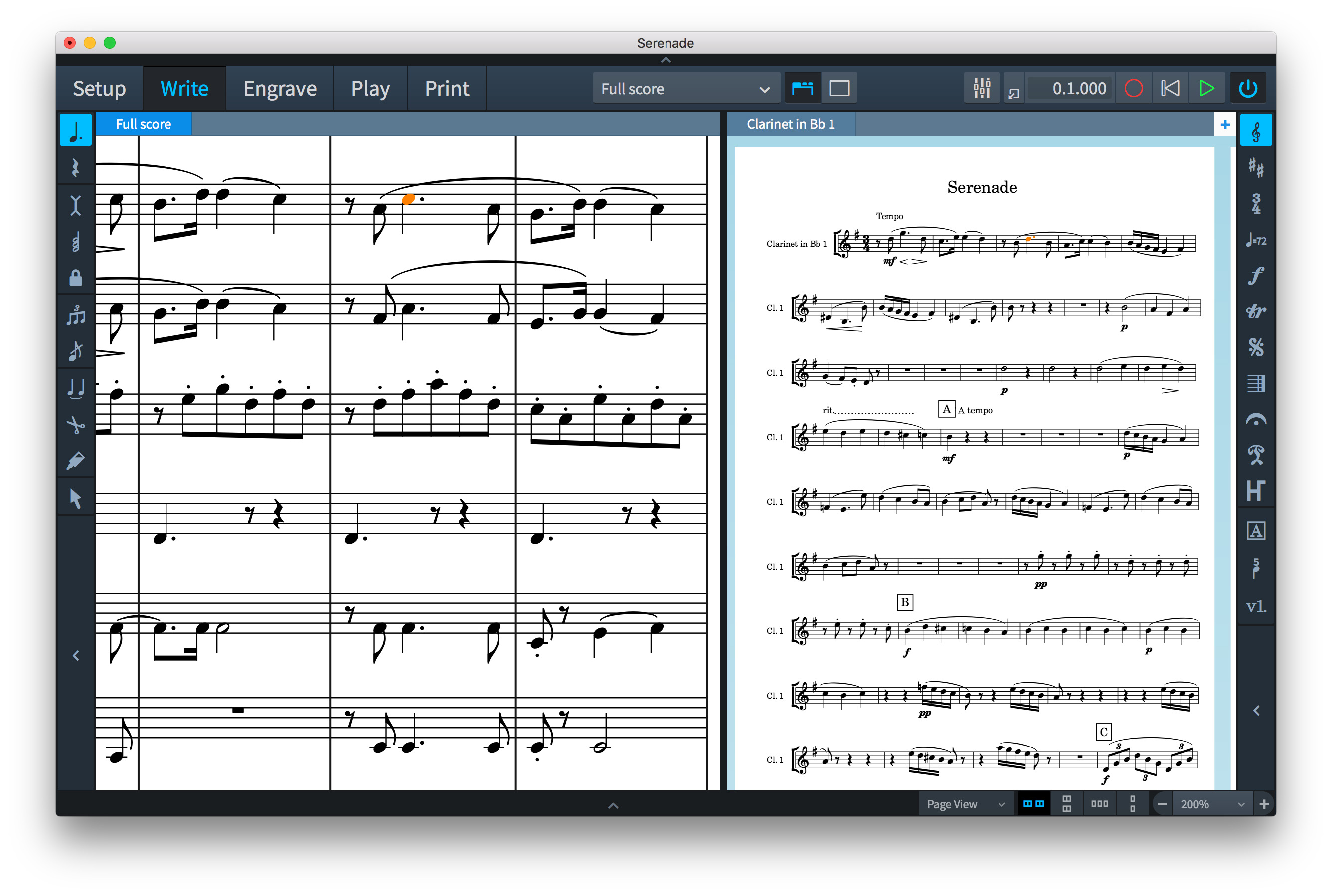Click the add instrument button

[x=1224, y=123]
